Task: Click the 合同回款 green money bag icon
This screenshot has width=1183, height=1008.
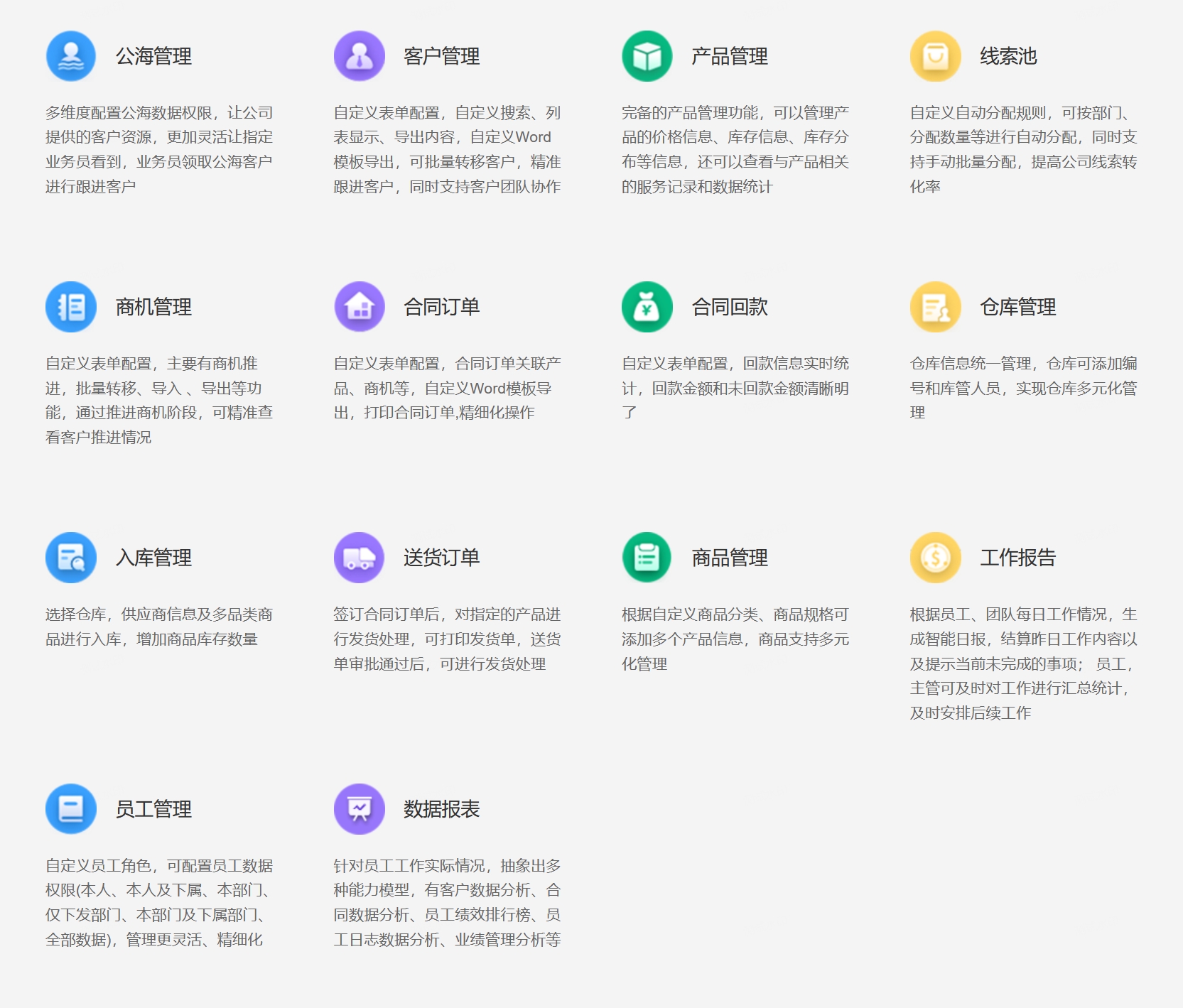Action: [647, 307]
